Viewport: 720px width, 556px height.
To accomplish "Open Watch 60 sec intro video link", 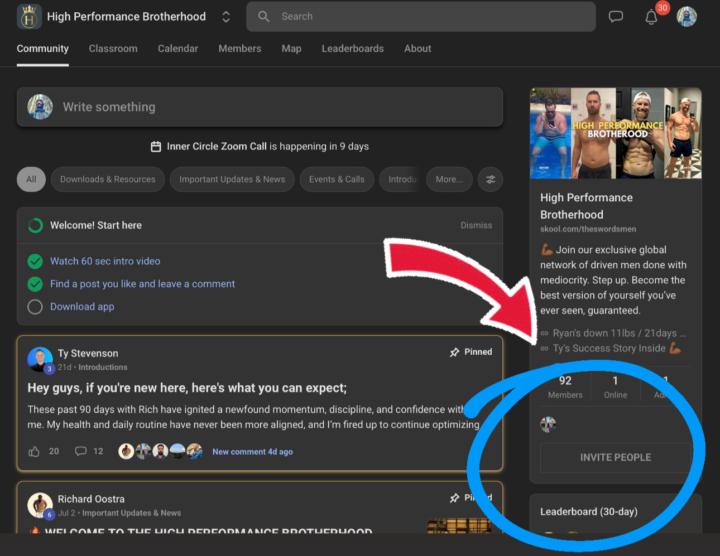I will tap(105, 261).
